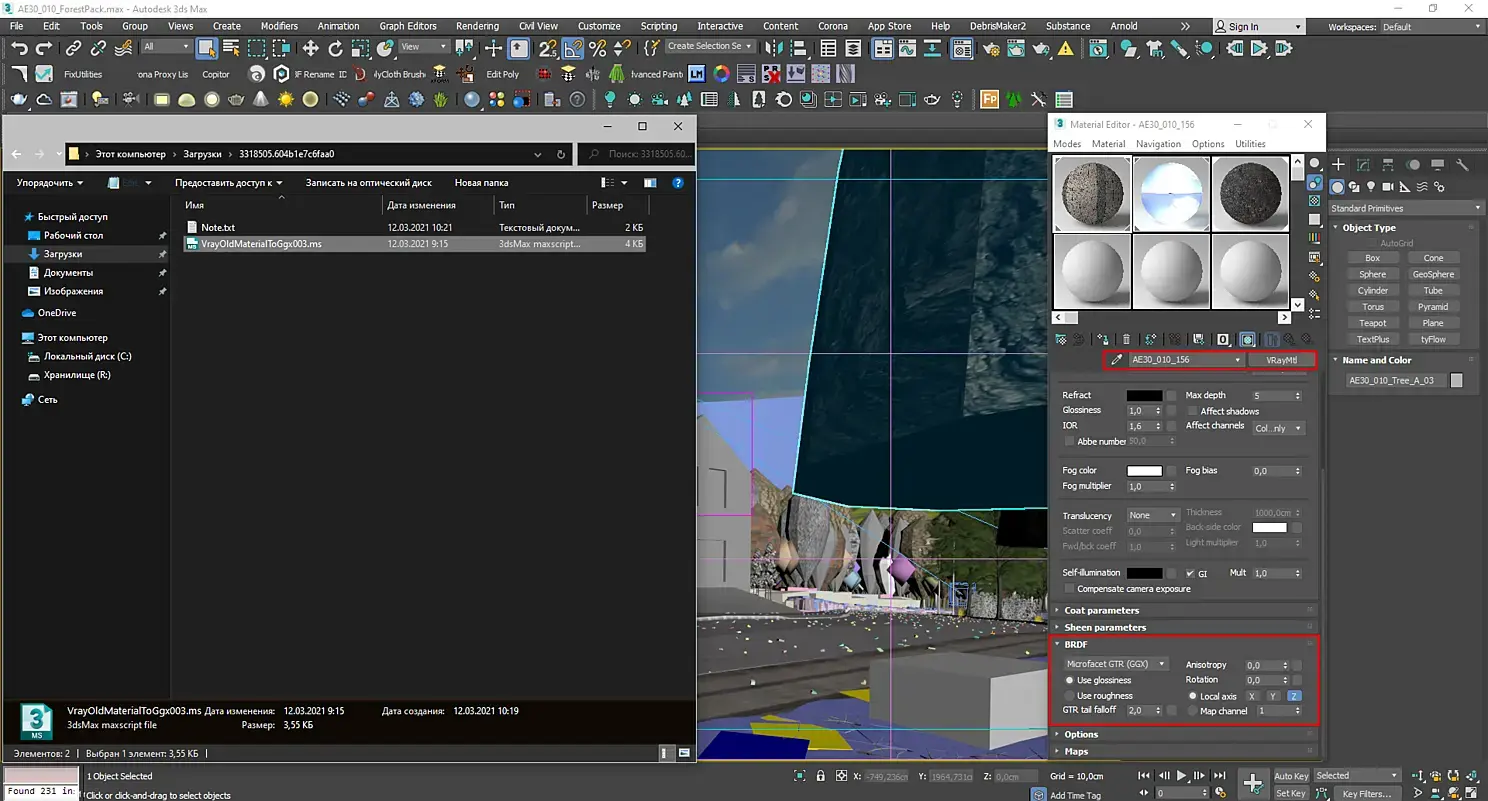The width and height of the screenshot is (1488, 801).
Task: Select the Use roughness radio button
Action: (1069, 696)
